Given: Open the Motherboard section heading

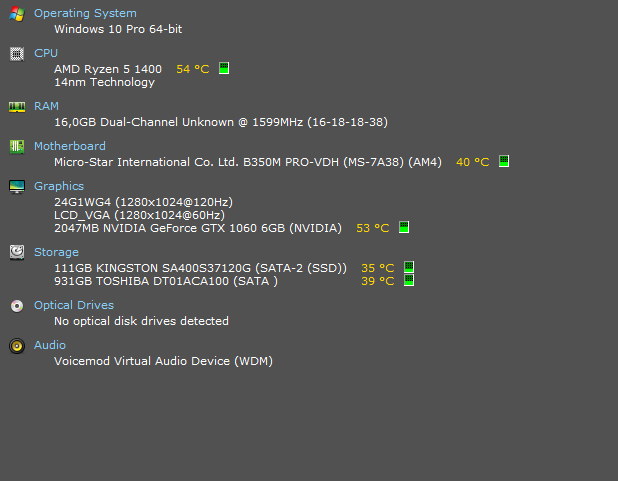Looking at the screenshot, I should 70,146.
